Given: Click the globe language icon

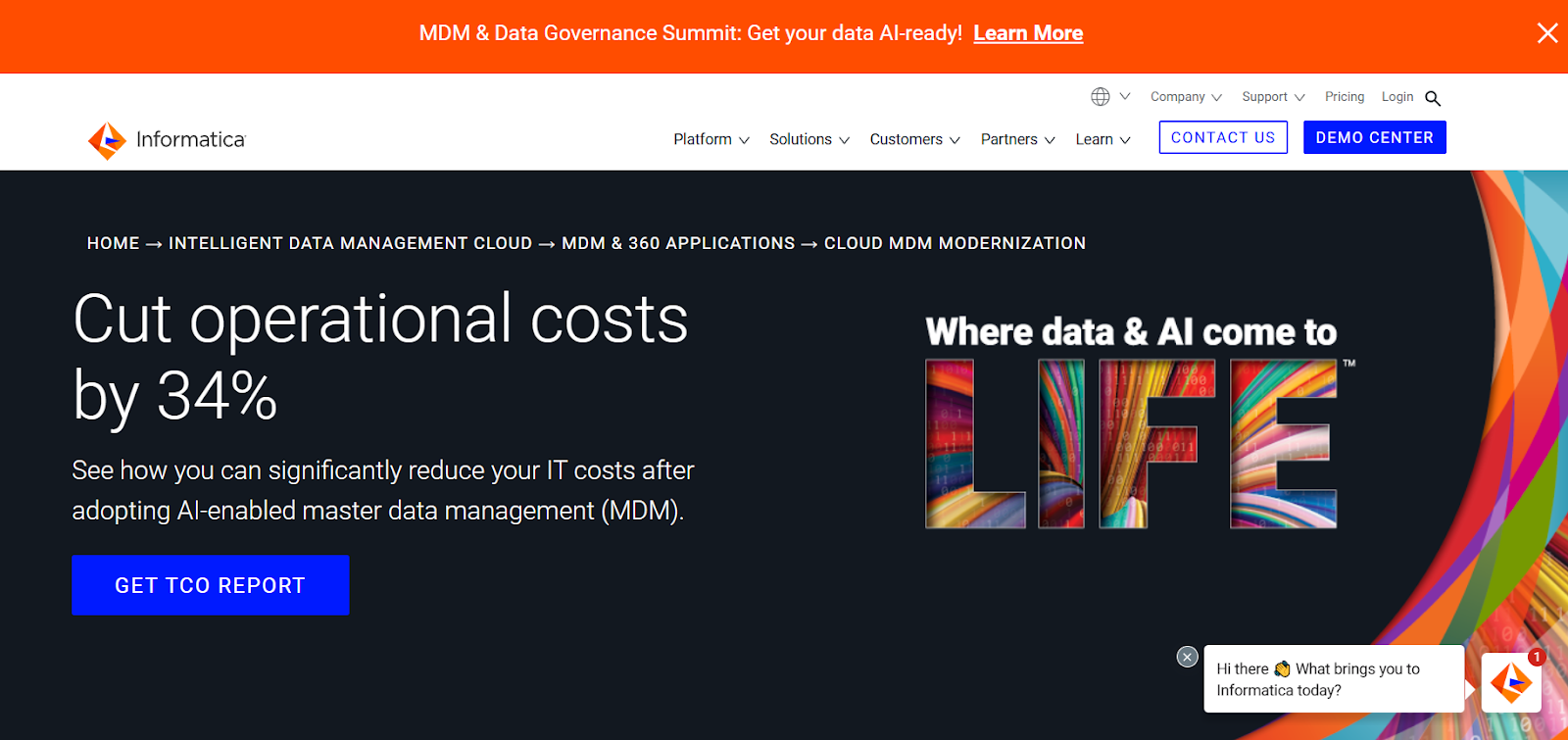Looking at the screenshot, I should coord(1101,96).
